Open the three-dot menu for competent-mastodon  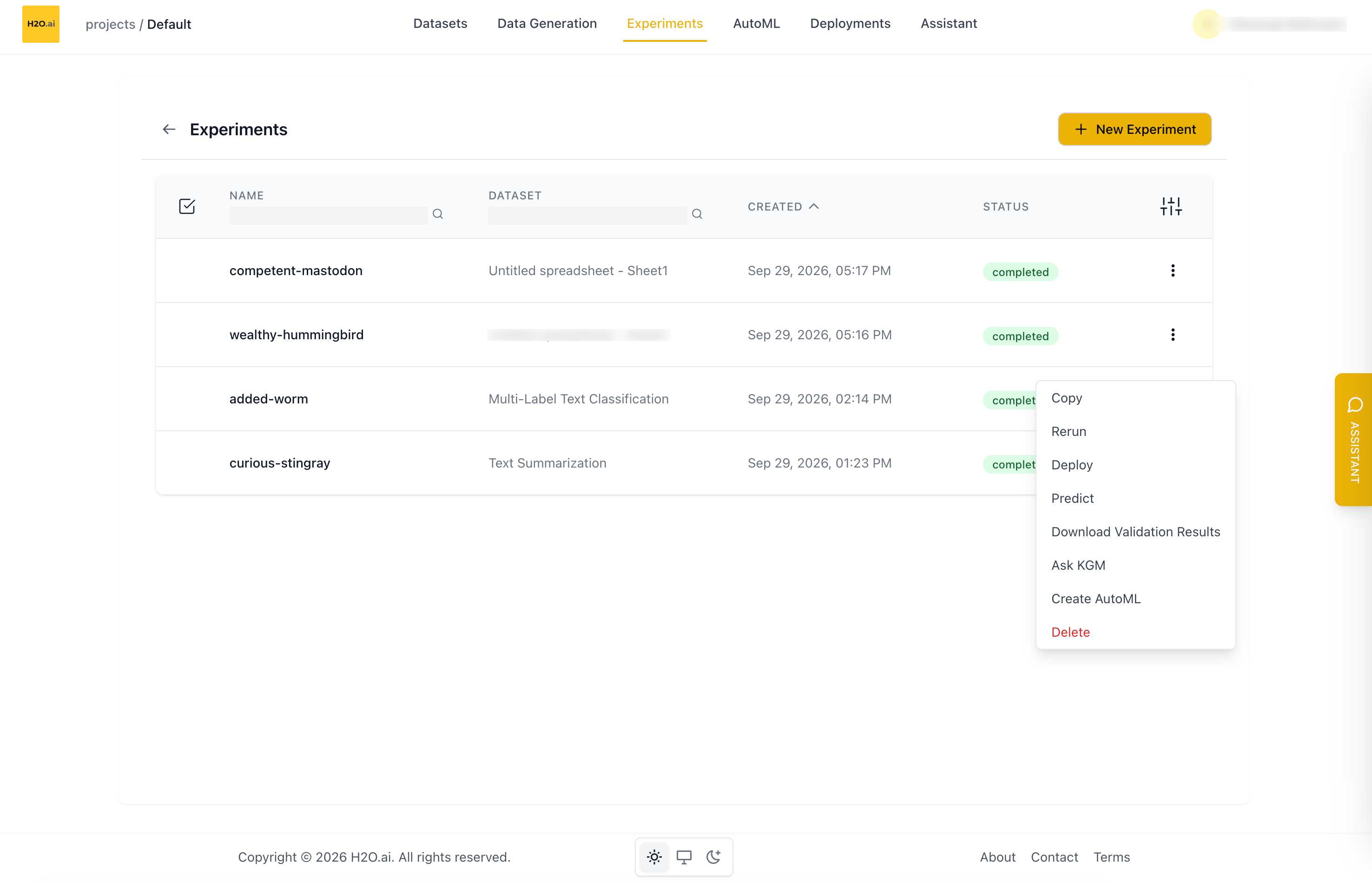tap(1173, 270)
